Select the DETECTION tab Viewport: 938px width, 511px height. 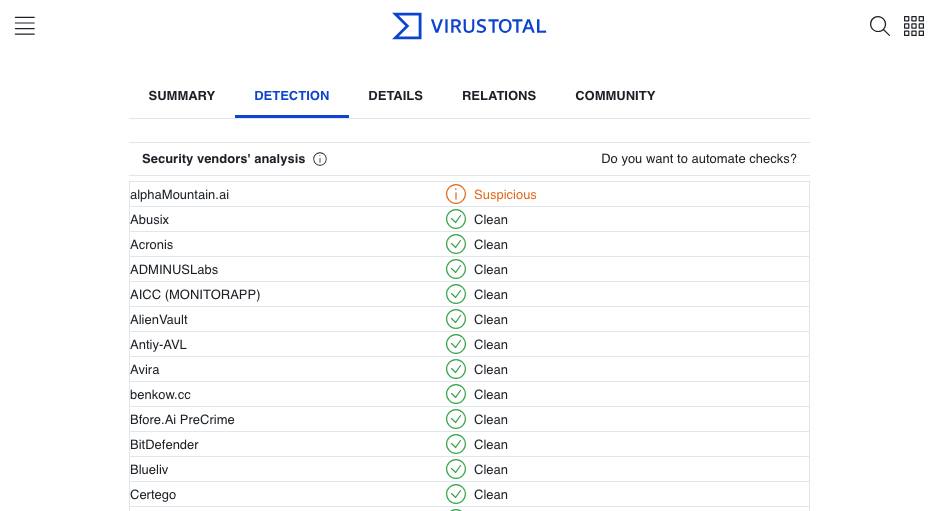click(292, 96)
